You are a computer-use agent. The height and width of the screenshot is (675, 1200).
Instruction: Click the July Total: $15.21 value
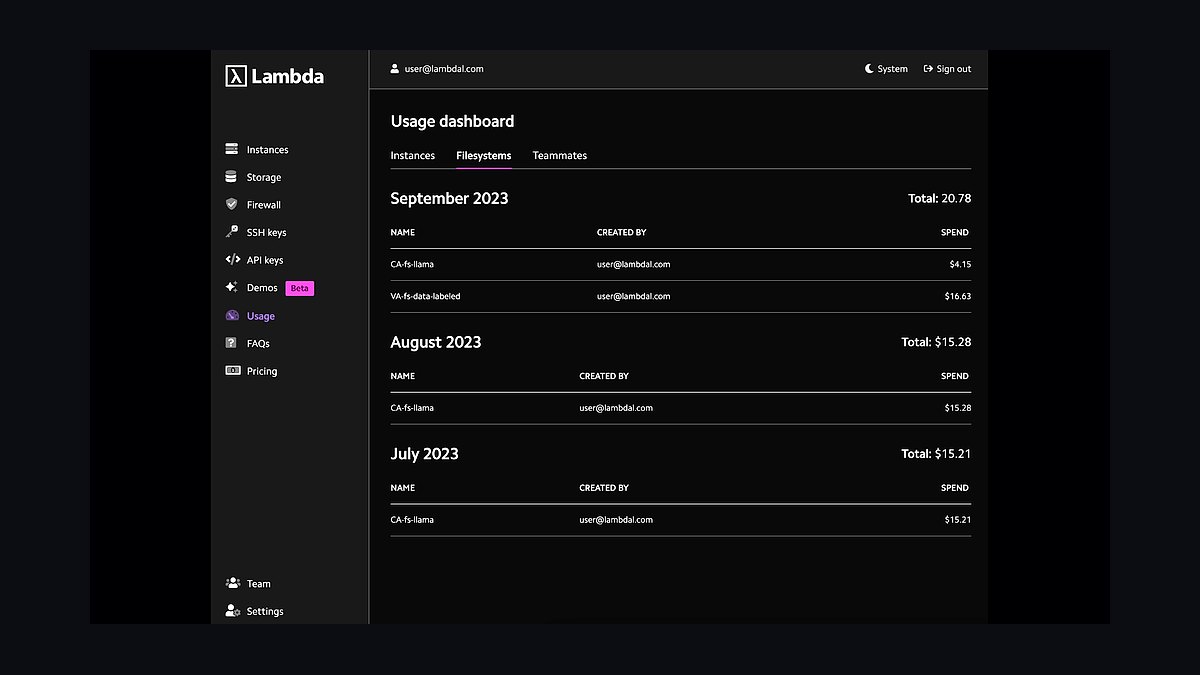click(x=936, y=454)
